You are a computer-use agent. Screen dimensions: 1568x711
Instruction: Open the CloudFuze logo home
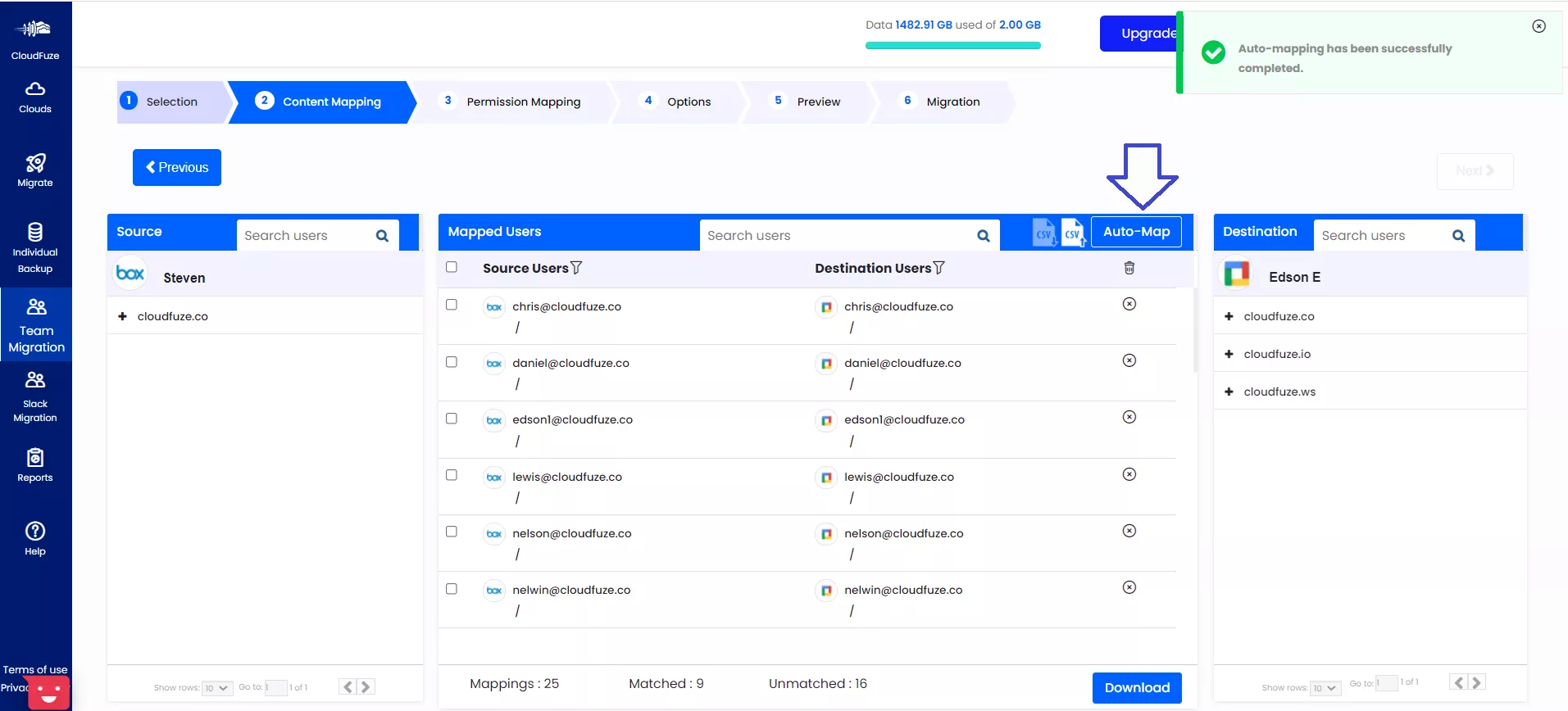pos(35,38)
